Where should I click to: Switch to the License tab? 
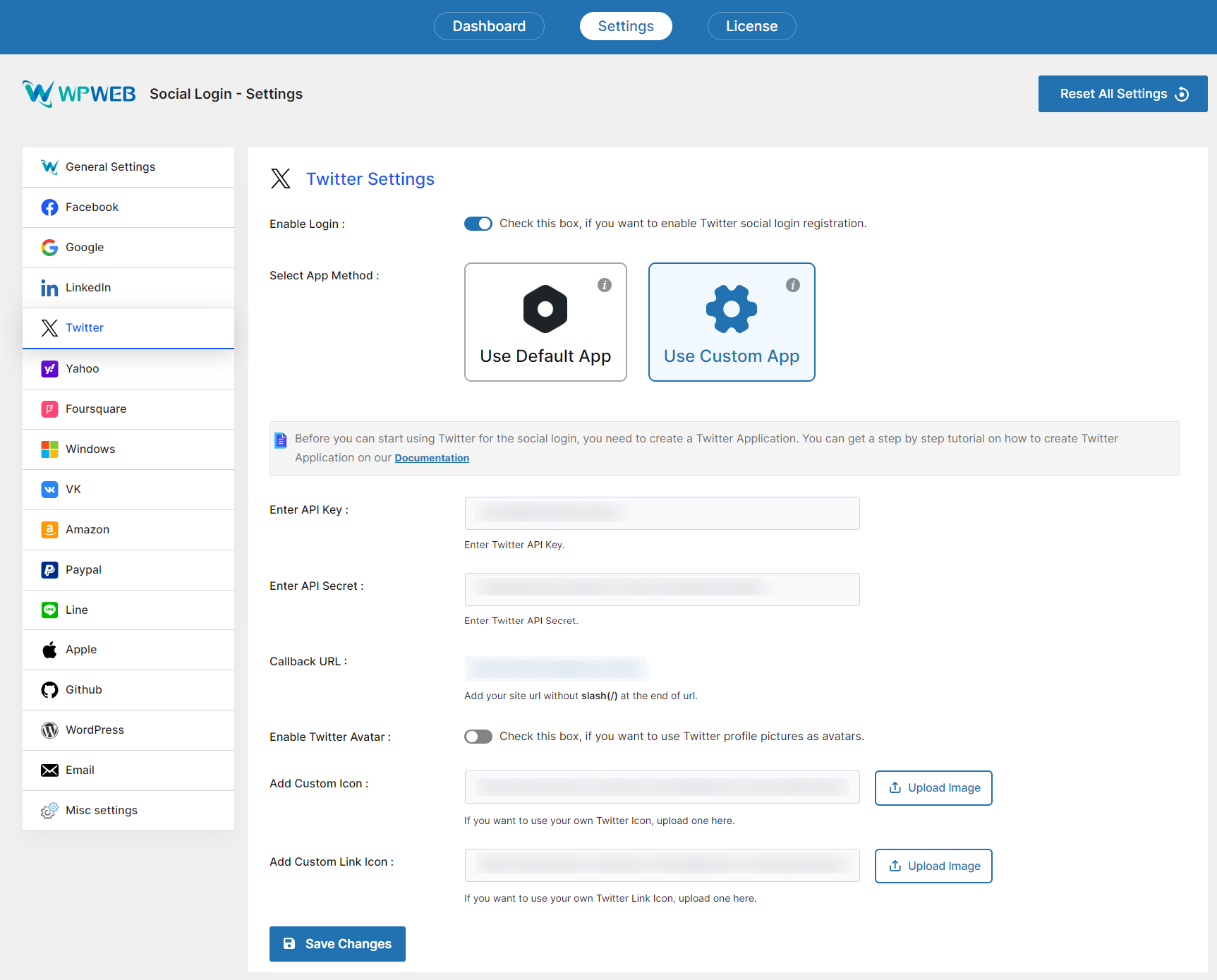[x=751, y=26]
